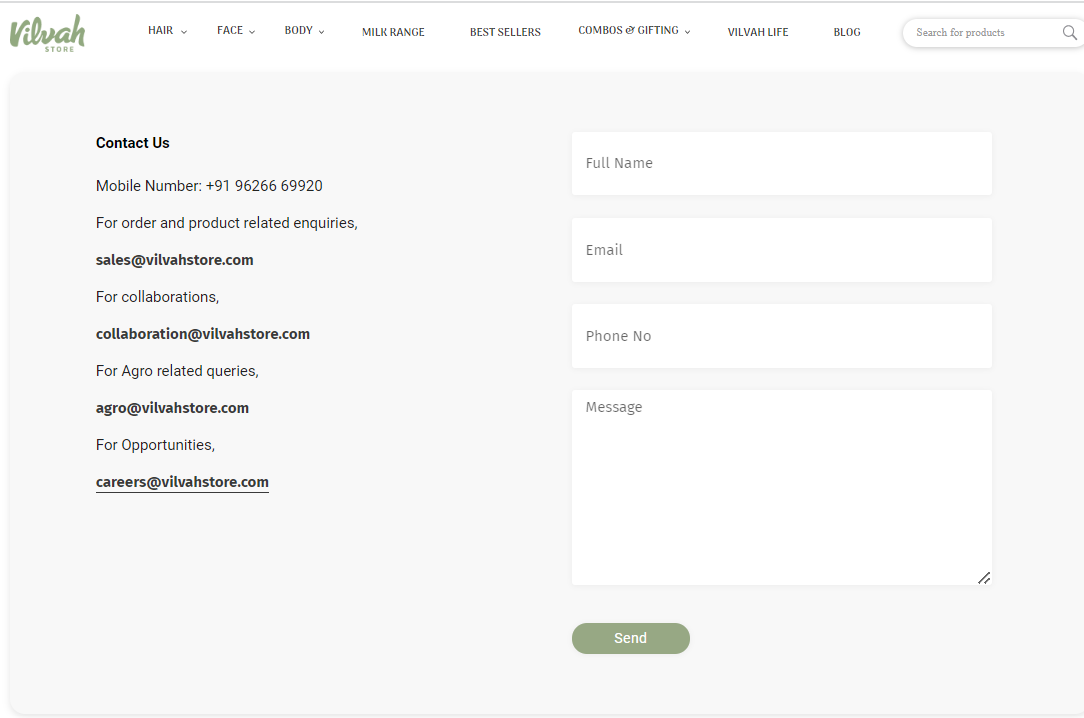Click the Vilvah Store logo
The width and height of the screenshot is (1084, 718).
(x=47, y=33)
